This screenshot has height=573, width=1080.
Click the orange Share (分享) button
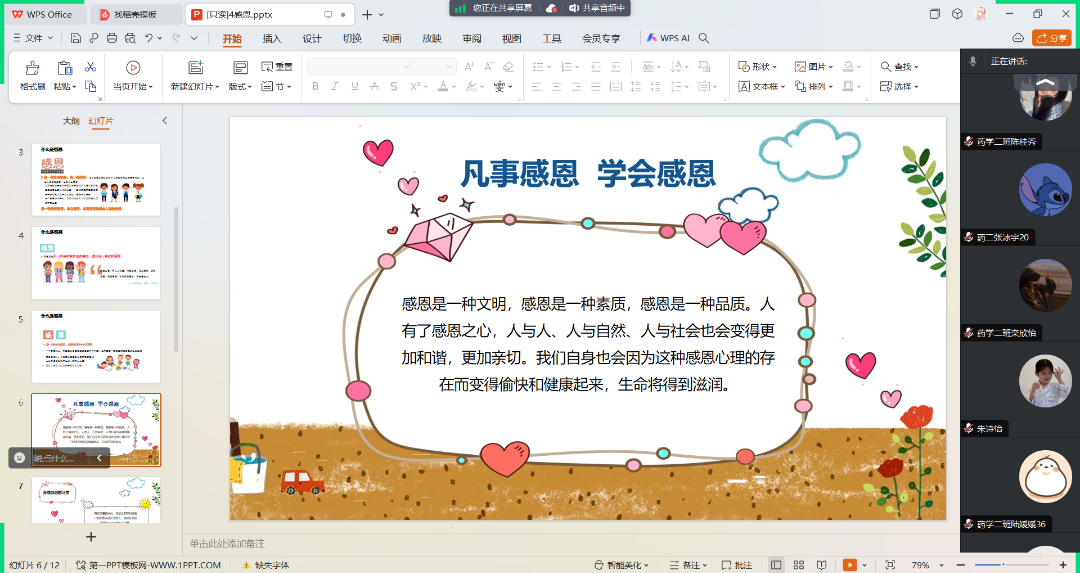[x=1051, y=38]
